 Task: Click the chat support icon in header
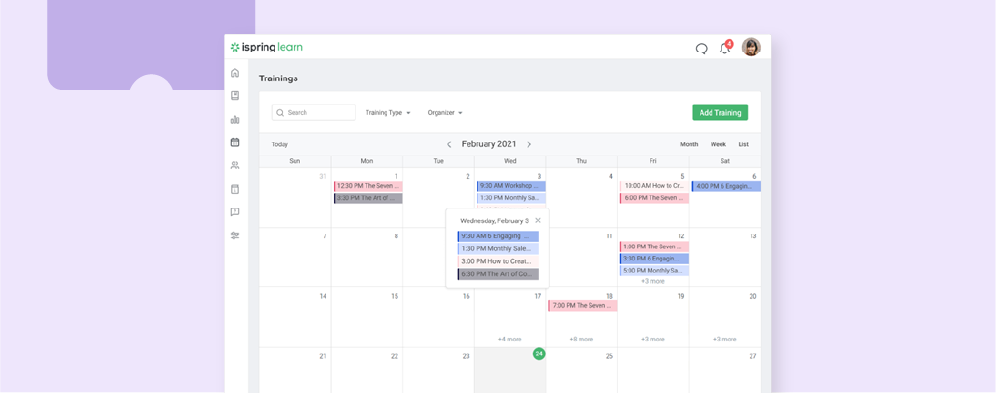[701, 48]
